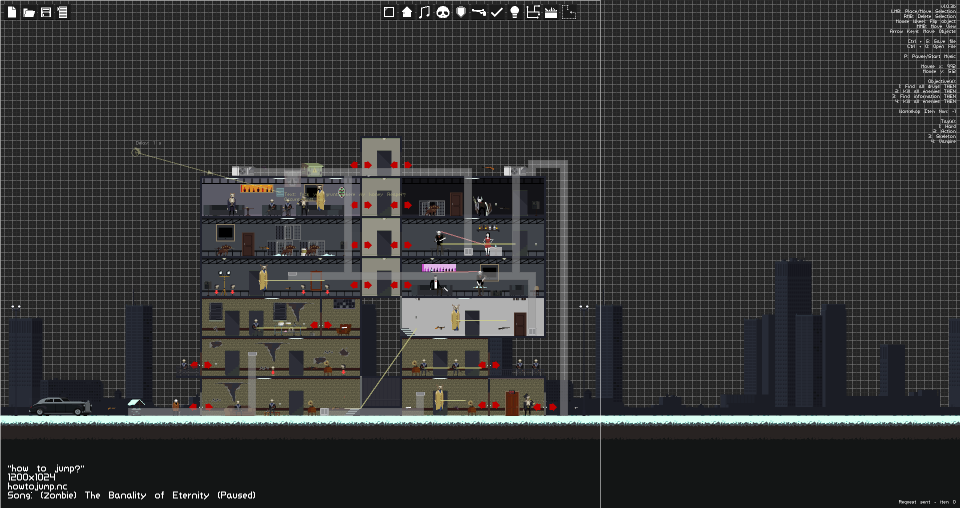Select the right rooftop vent fan
Viewport: 960px width, 508px height.
pos(514,171)
